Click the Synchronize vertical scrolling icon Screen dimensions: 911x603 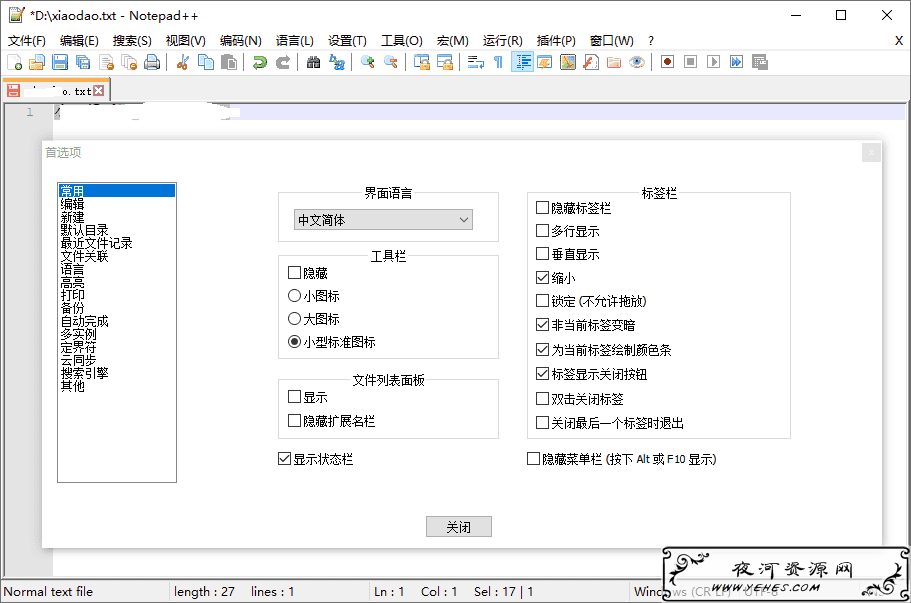(x=421, y=62)
